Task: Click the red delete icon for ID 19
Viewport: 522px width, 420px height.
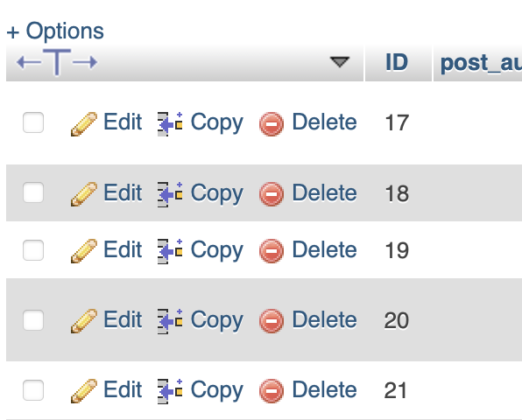Action: (x=271, y=251)
